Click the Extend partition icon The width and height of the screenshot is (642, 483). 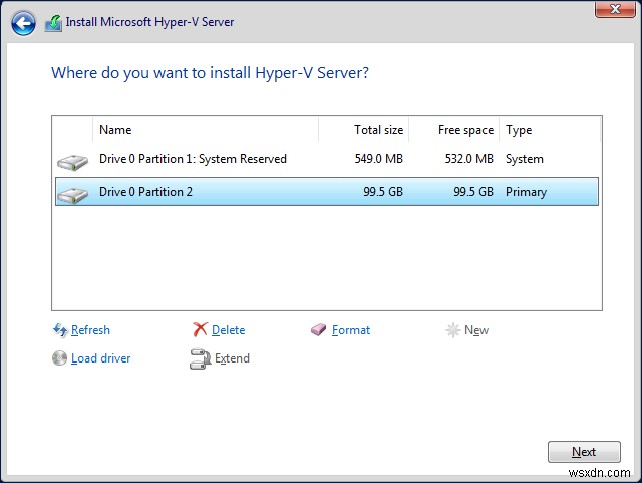[200, 359]
